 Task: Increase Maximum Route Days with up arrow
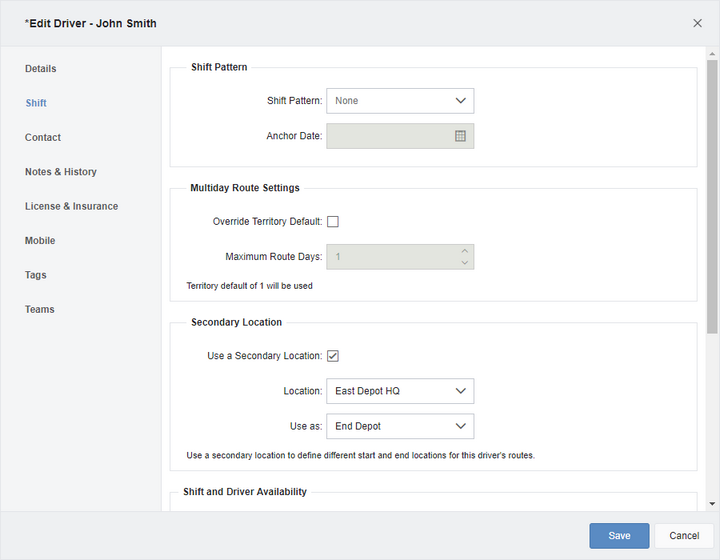click(x=465, y=251)
